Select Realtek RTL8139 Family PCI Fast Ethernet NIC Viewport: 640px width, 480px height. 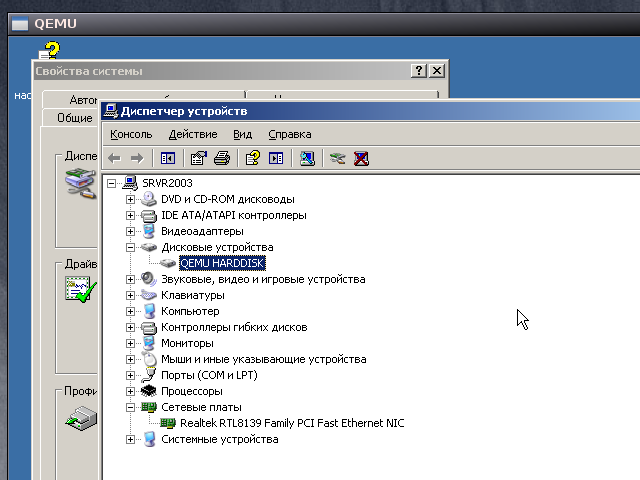pos(292,423)
